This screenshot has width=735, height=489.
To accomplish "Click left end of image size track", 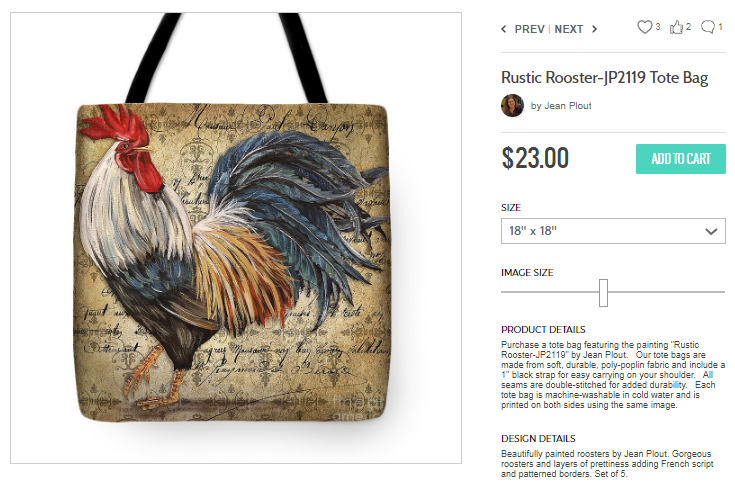I will (504, 292).
